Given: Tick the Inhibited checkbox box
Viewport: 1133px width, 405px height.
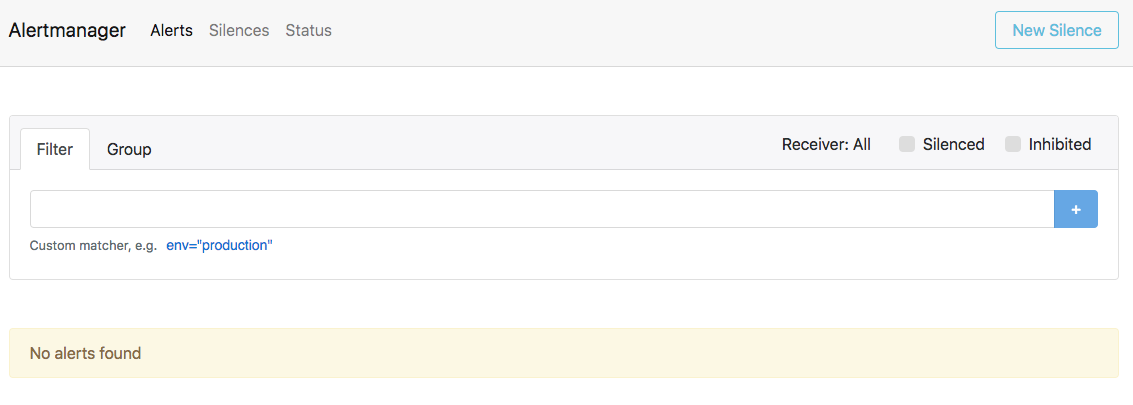Looking at the screenshot, I should tap(1013, 145).
